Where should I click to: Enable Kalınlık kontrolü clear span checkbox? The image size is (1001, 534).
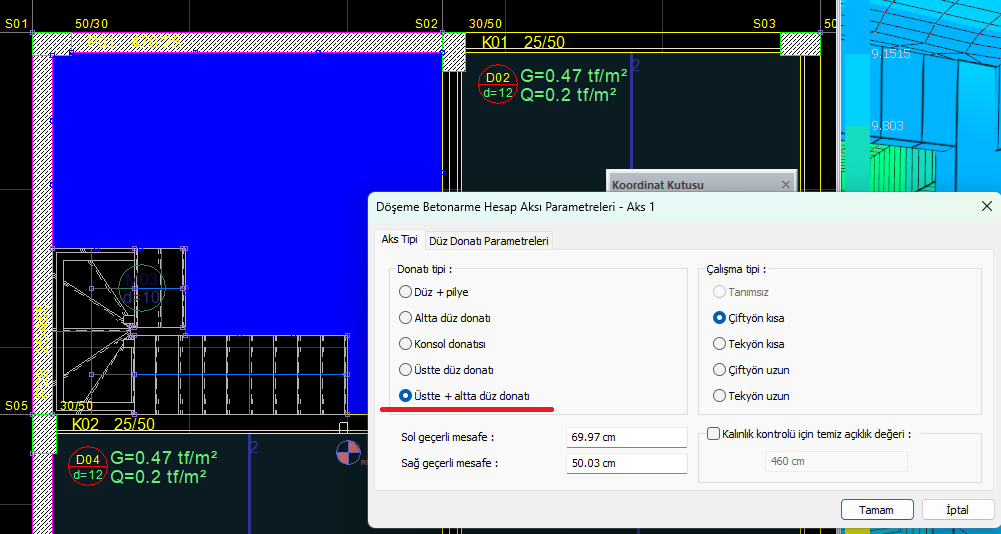[713, 434]
